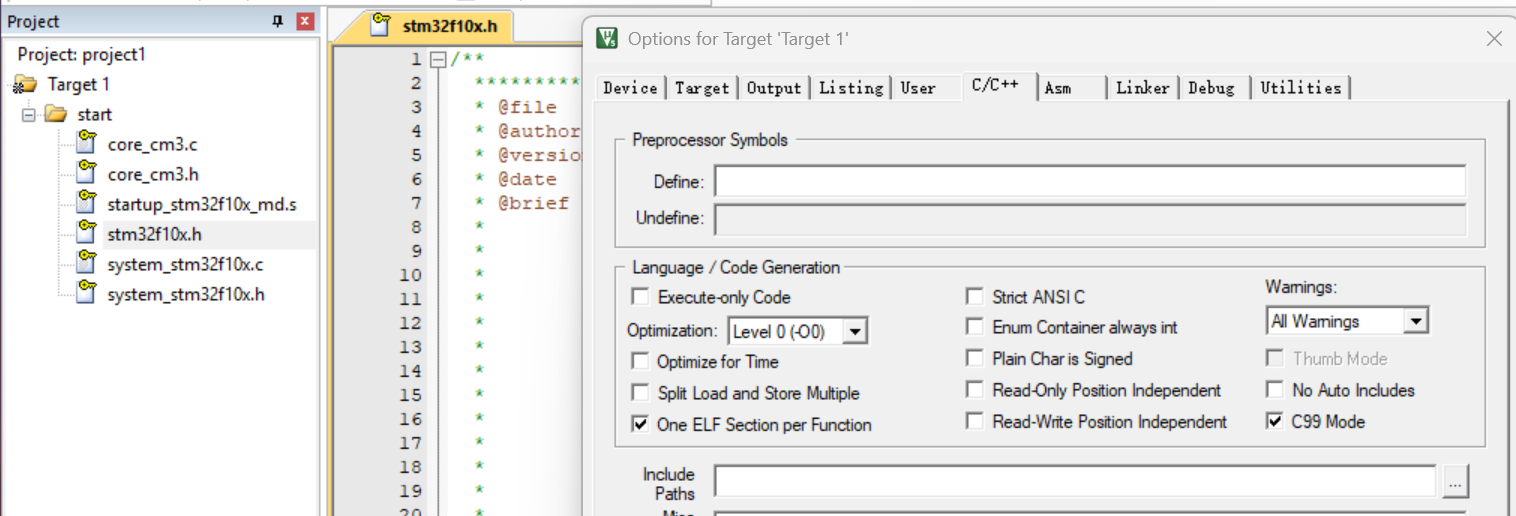Click the file icon beside startup_stm32f10x_md.s
Screen dimensions: 1516x516
87,203
